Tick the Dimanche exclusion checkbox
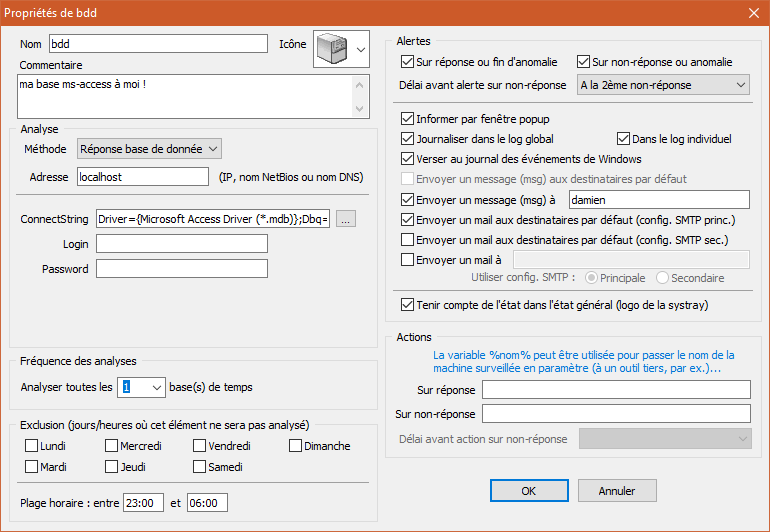Screen dimensions: 770x532 coord(296,446)
